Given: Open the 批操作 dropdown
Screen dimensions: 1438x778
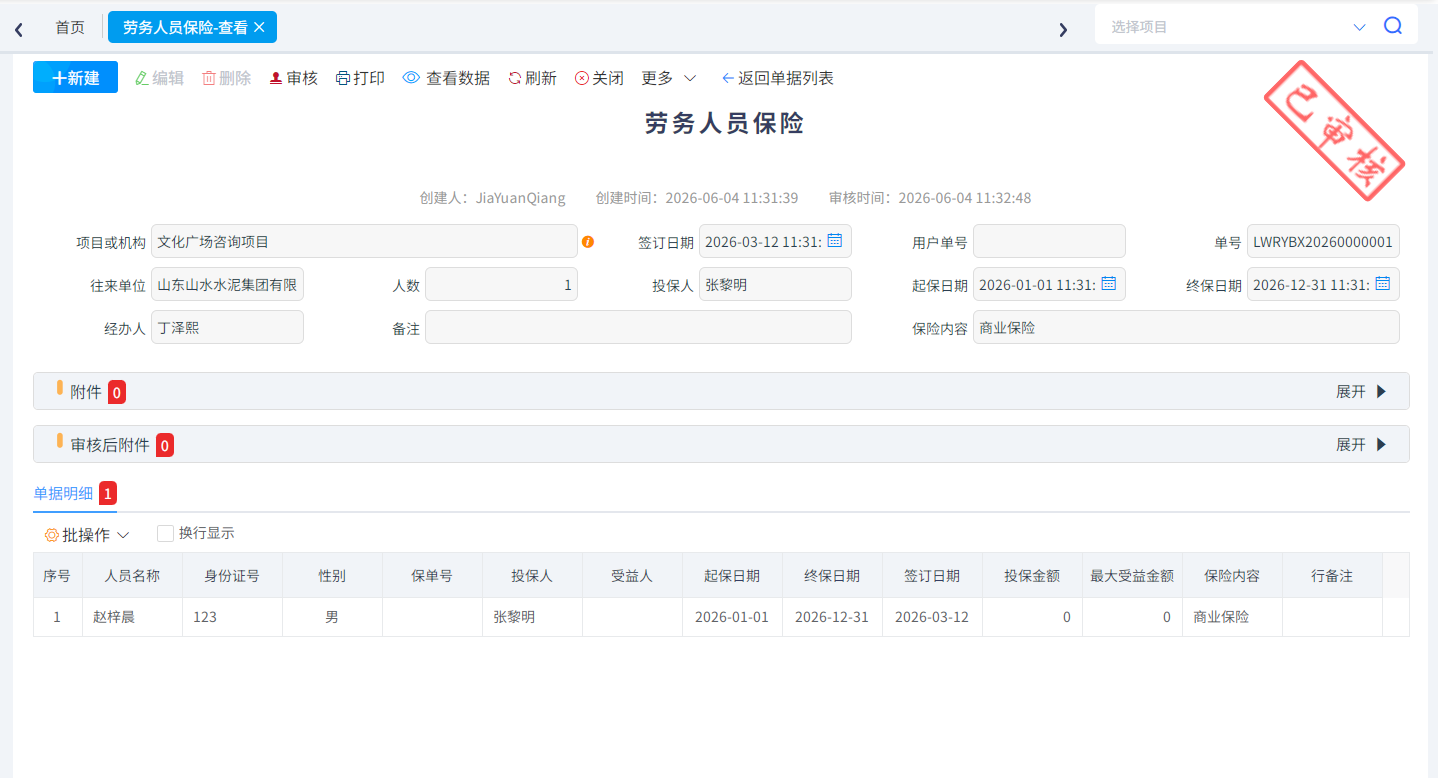Looking at the screenshot, I should 87,535.
